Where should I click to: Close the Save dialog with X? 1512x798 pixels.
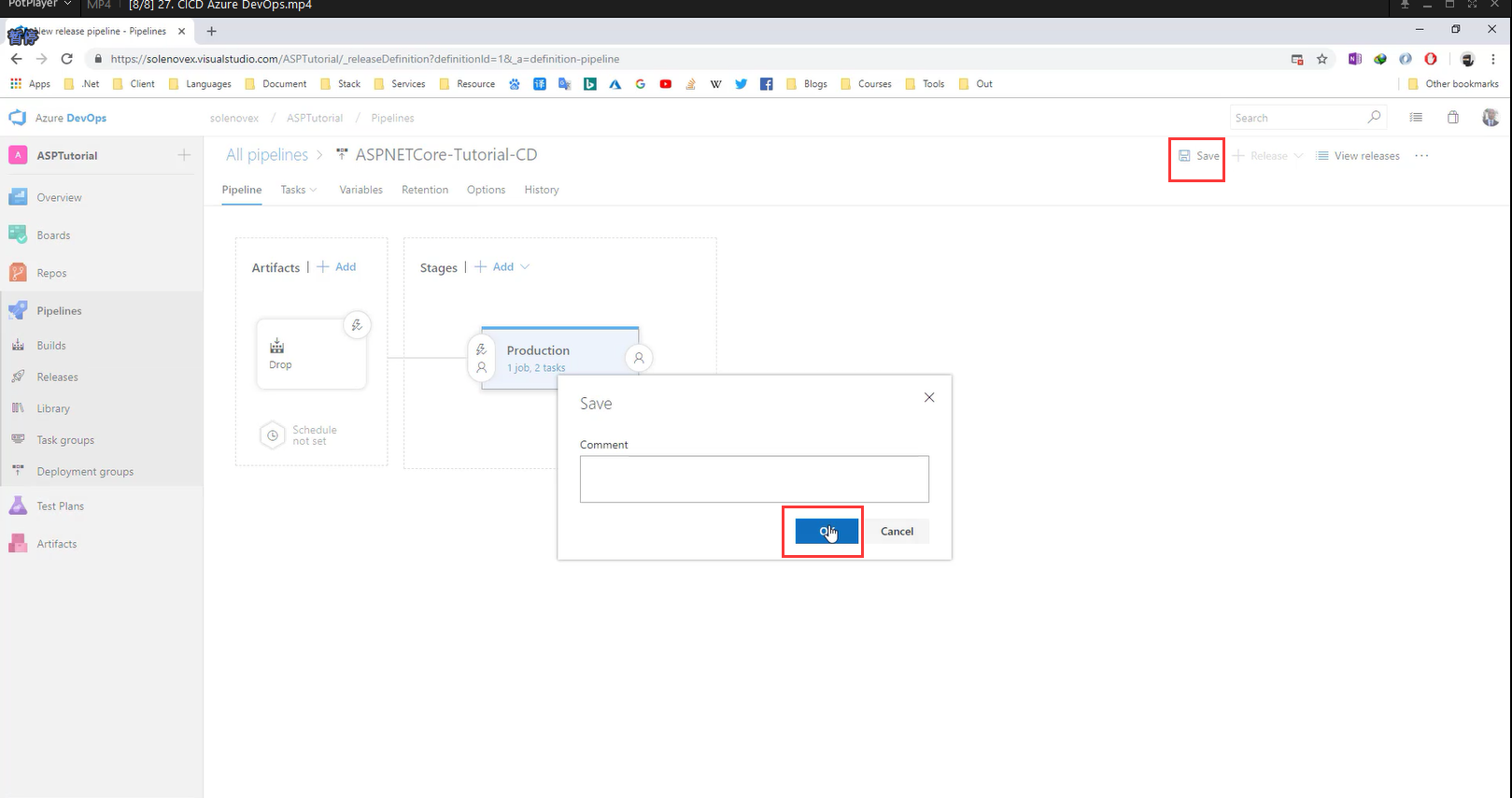[x=929, y=397]
